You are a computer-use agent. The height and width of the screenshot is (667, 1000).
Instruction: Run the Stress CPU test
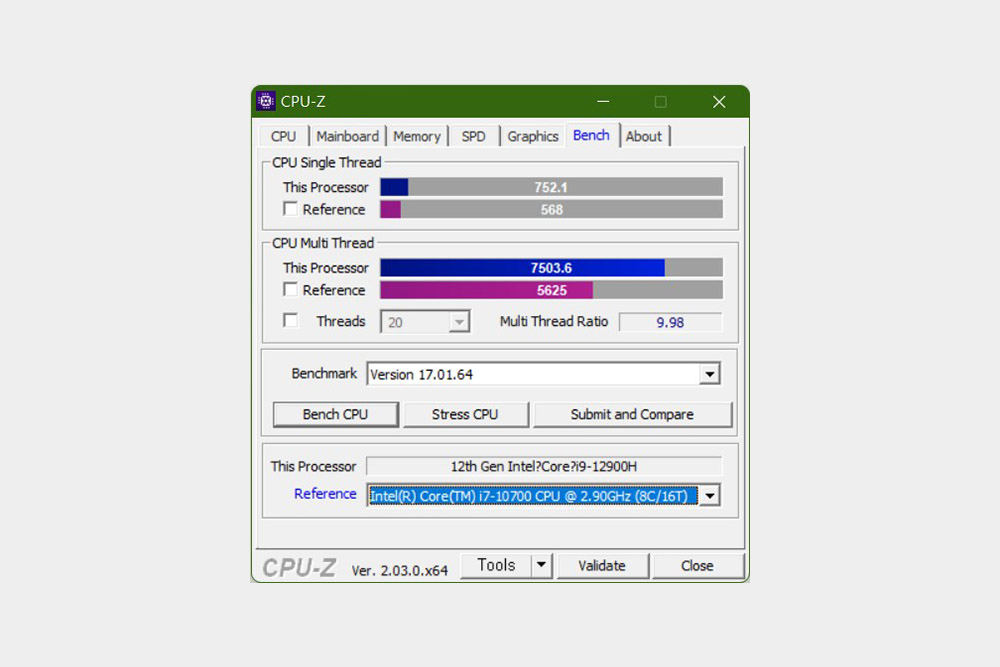point(465,414)
